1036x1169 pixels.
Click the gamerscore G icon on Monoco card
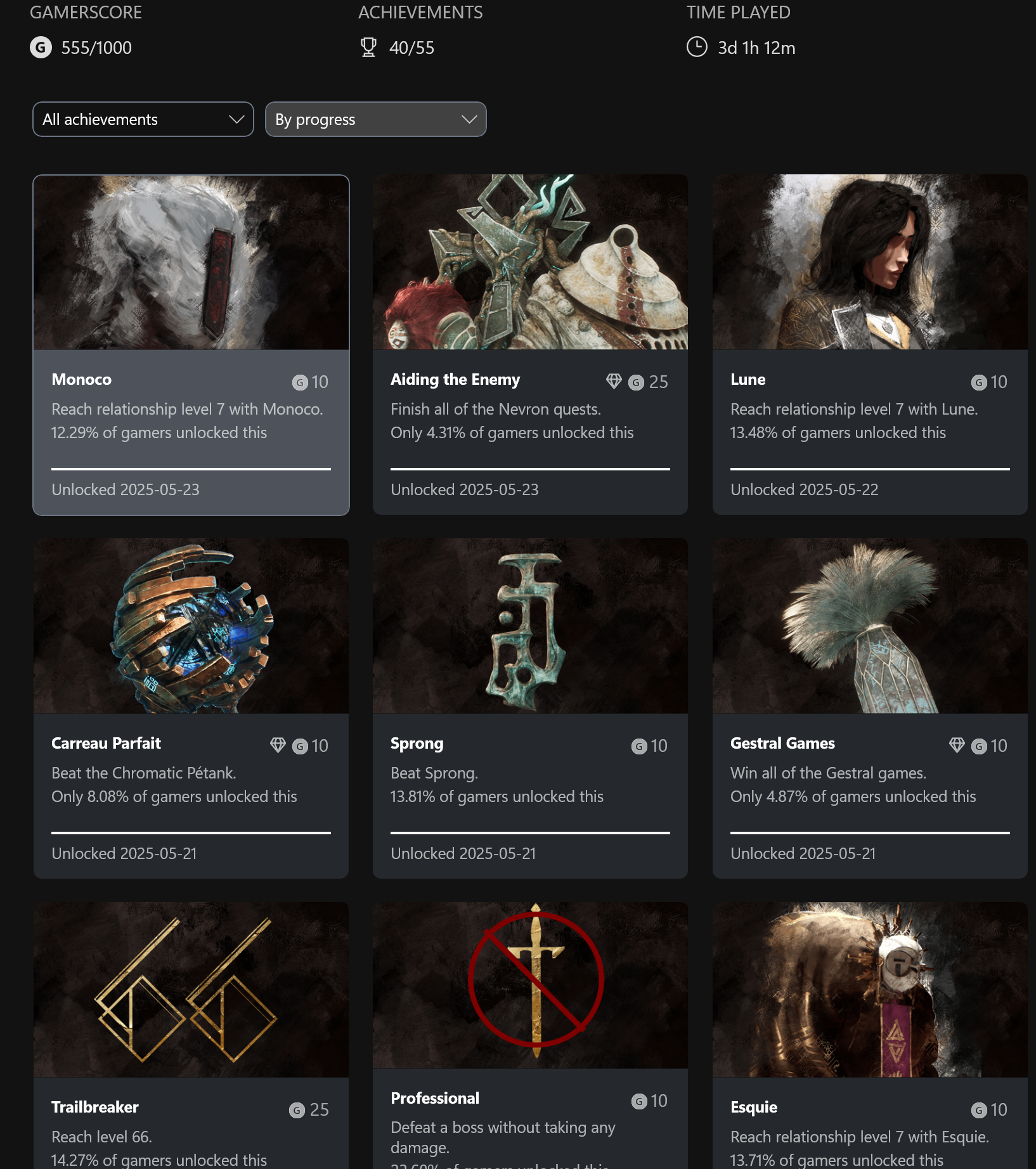300,382
